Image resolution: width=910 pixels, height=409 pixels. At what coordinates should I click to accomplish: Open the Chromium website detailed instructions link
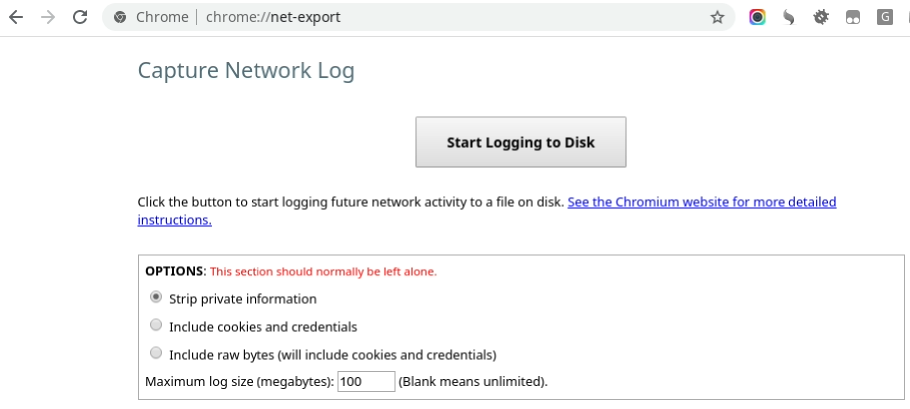click(486, 211)
